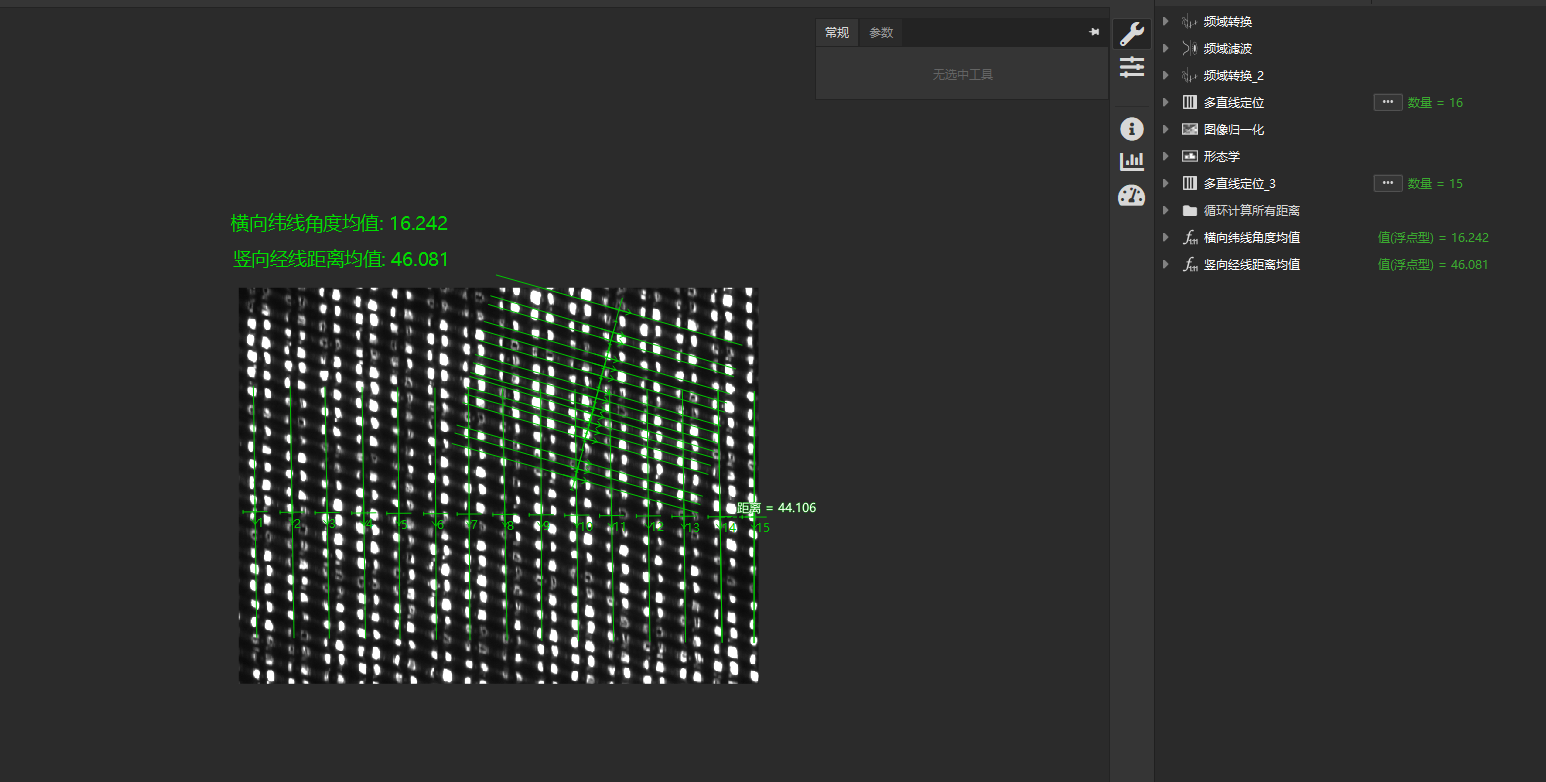1546x782 pixels.
Task: Select the wrench tool icon in sidebar
Action: 1131,34
